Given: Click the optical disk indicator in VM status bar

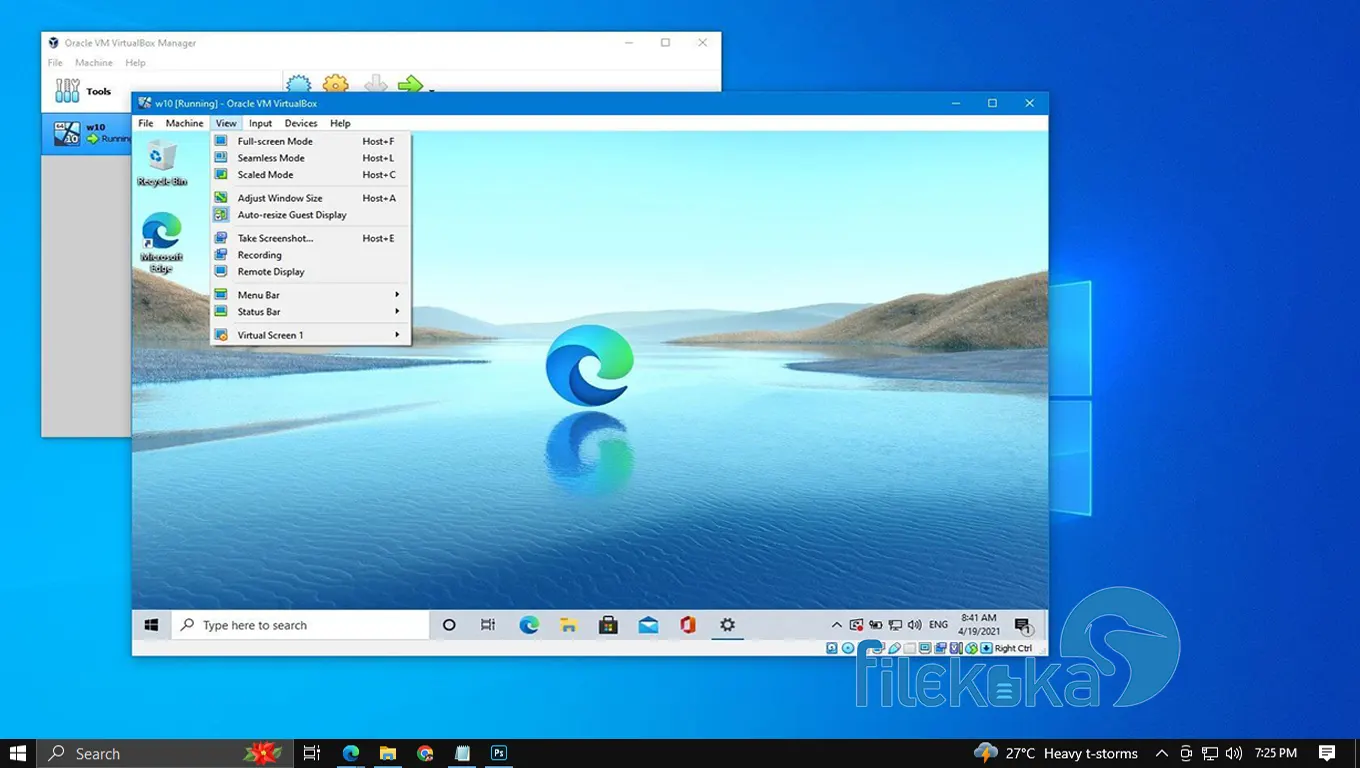Looking at the screenshot, I should pyautogui.click(x=848, y=648).
